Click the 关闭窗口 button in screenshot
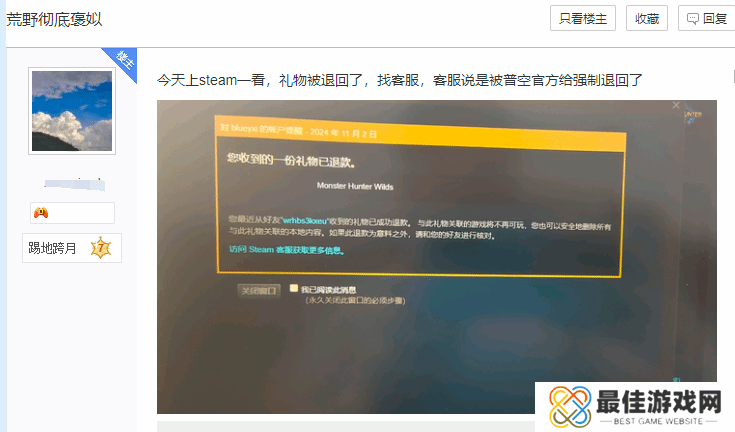This screenshot has height=432, width=735. [258, 290]
